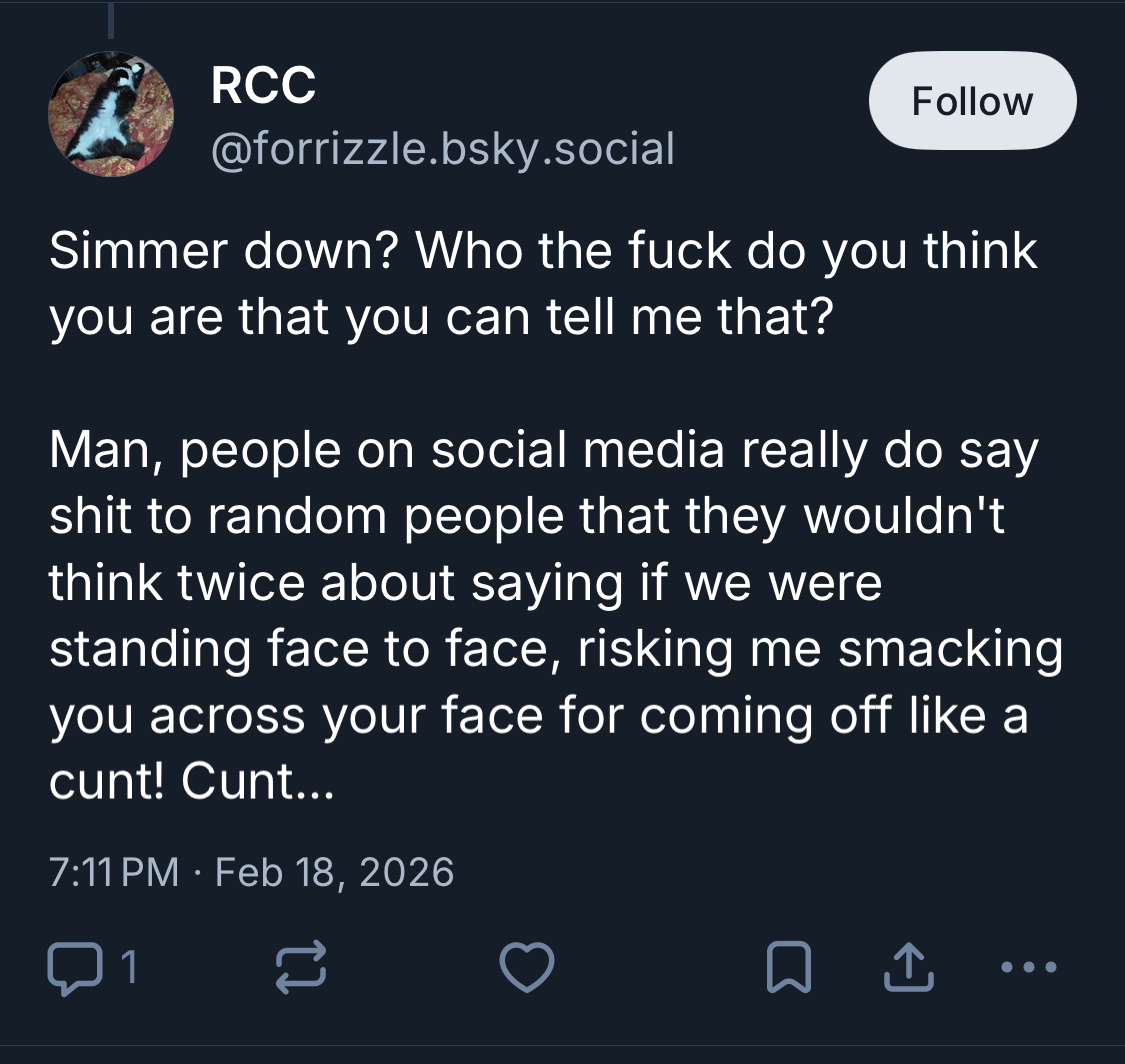Open the three-dot more options menu
1125x1064 pixels.
tap(1027, 967)
